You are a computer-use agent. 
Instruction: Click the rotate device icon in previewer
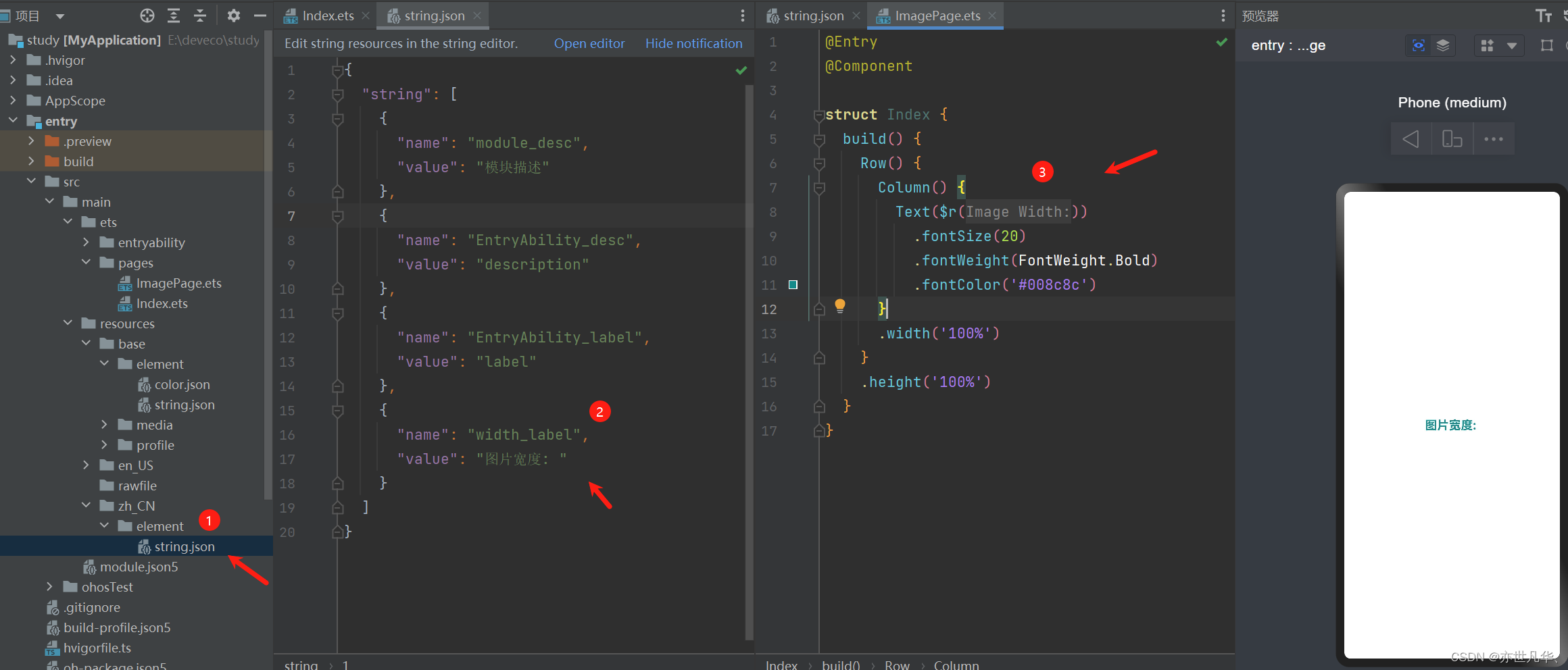1452,139
